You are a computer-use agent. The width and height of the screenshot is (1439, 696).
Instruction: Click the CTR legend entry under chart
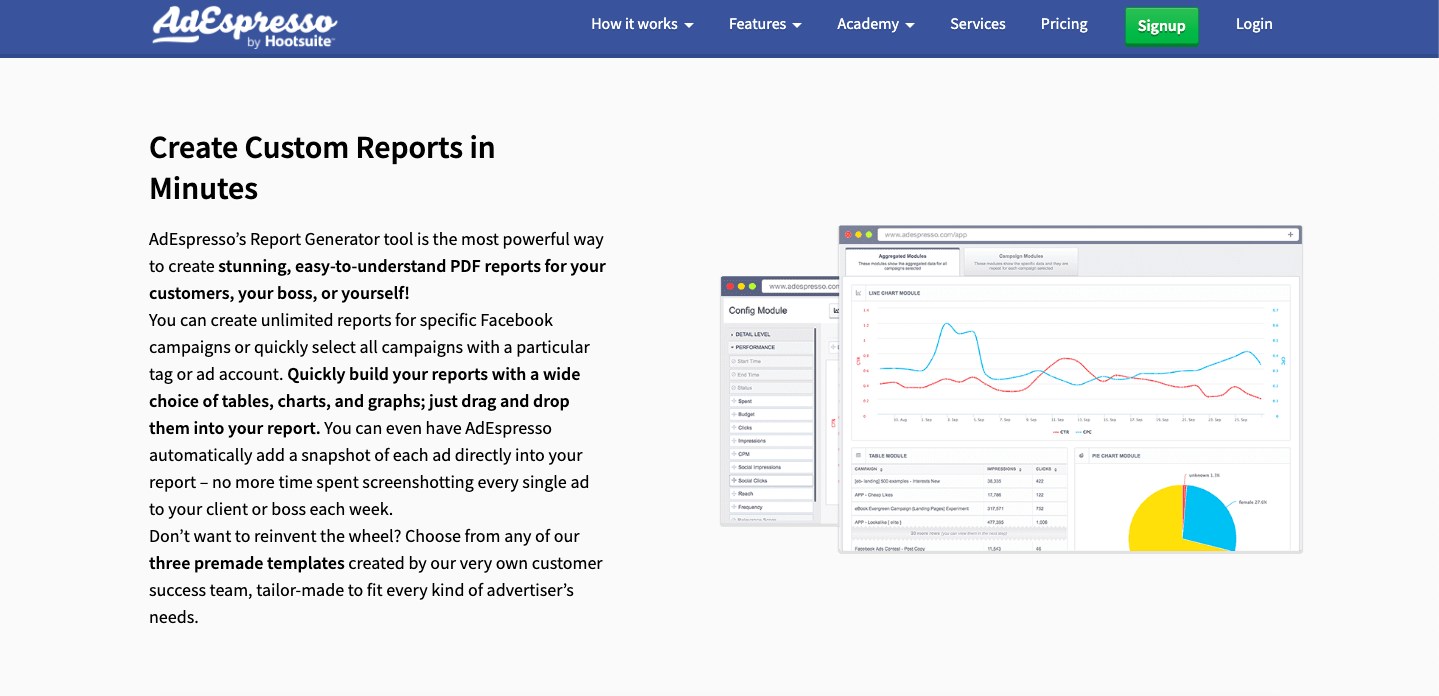click(1061, 432)
